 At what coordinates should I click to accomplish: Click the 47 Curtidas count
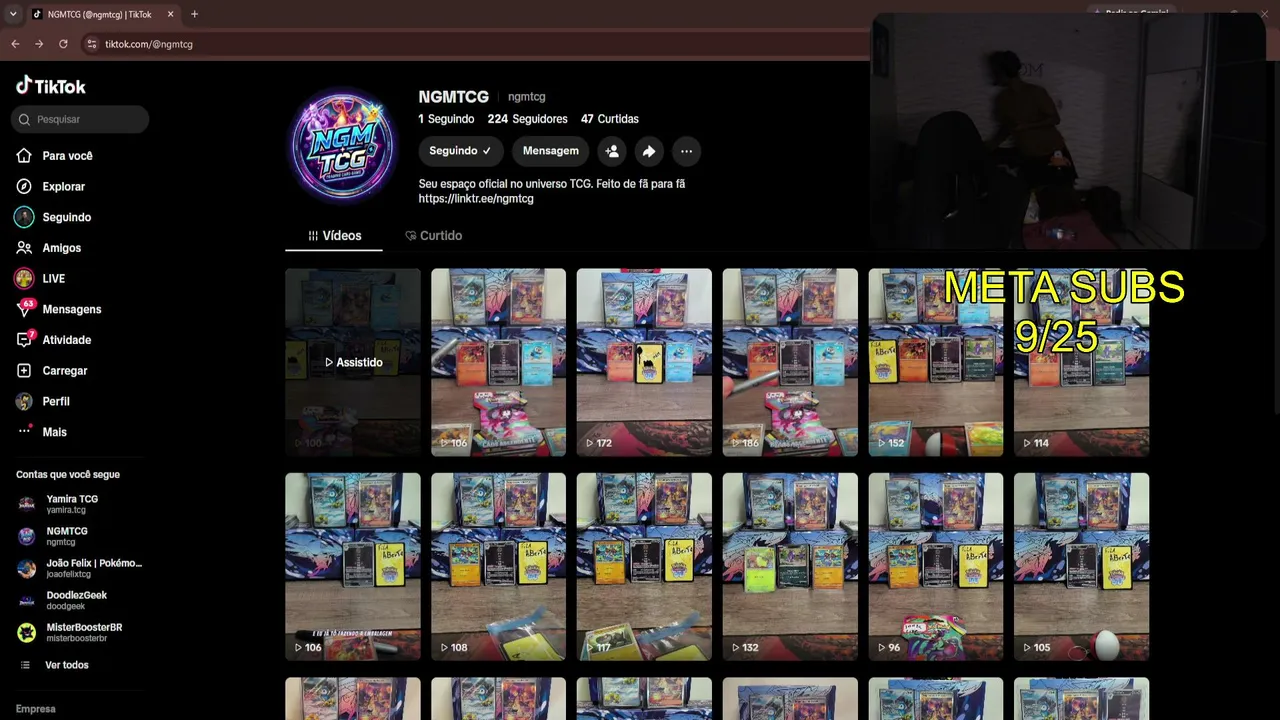(x=610, y=119)
